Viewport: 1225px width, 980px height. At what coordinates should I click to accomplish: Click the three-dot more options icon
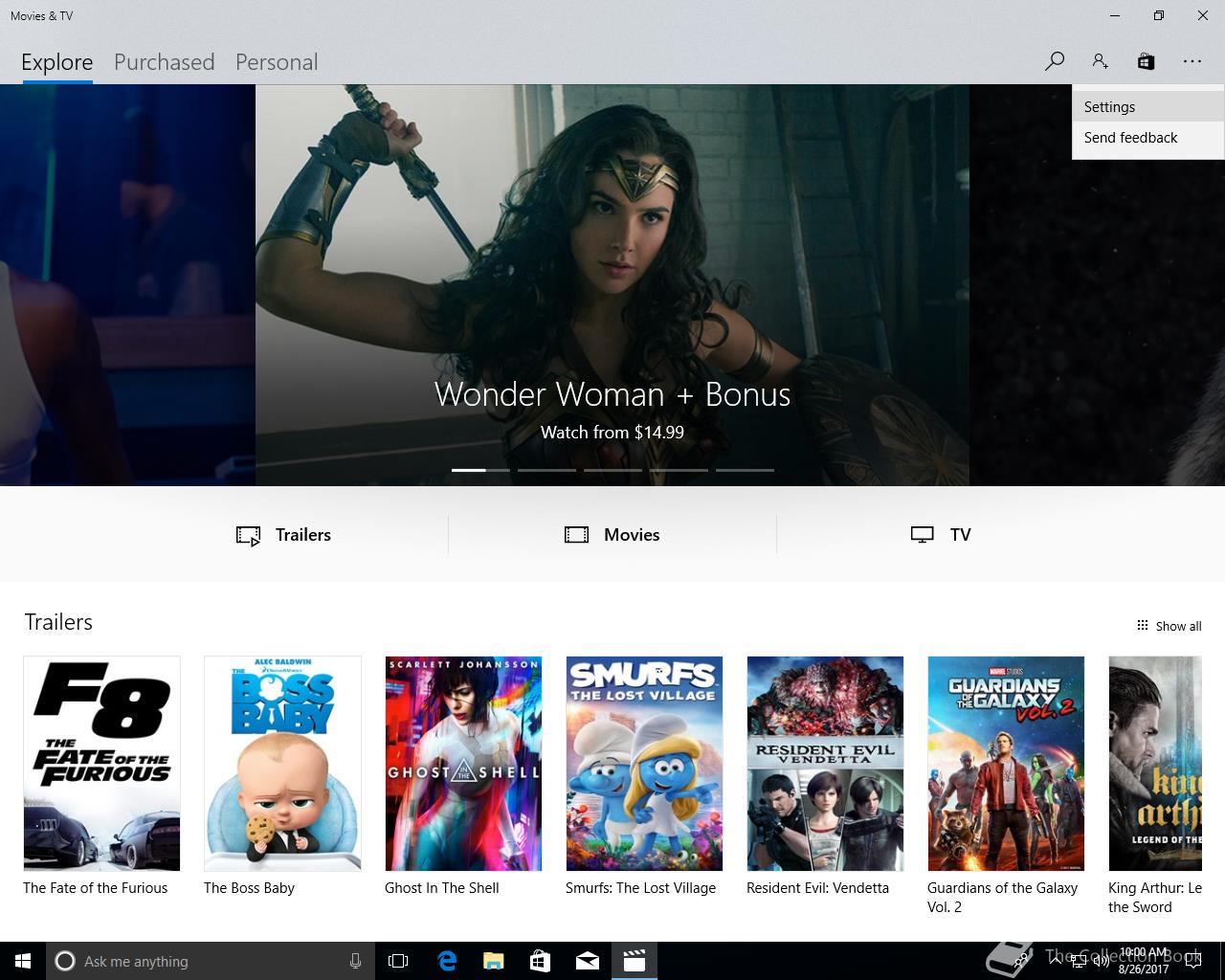(x=1192, y=61)
